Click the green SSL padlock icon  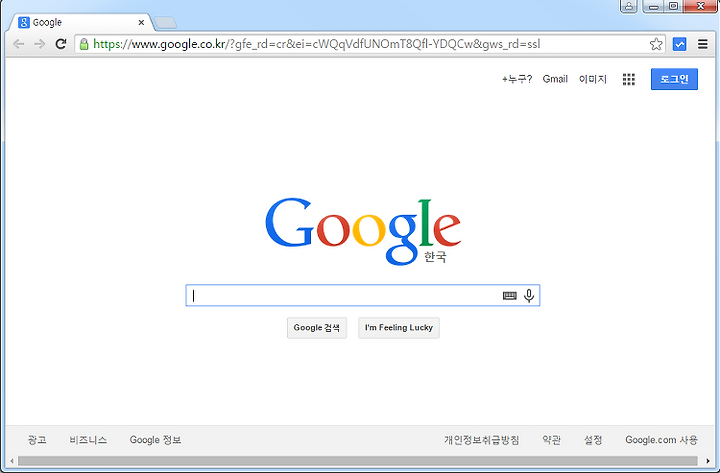(84, 44)
